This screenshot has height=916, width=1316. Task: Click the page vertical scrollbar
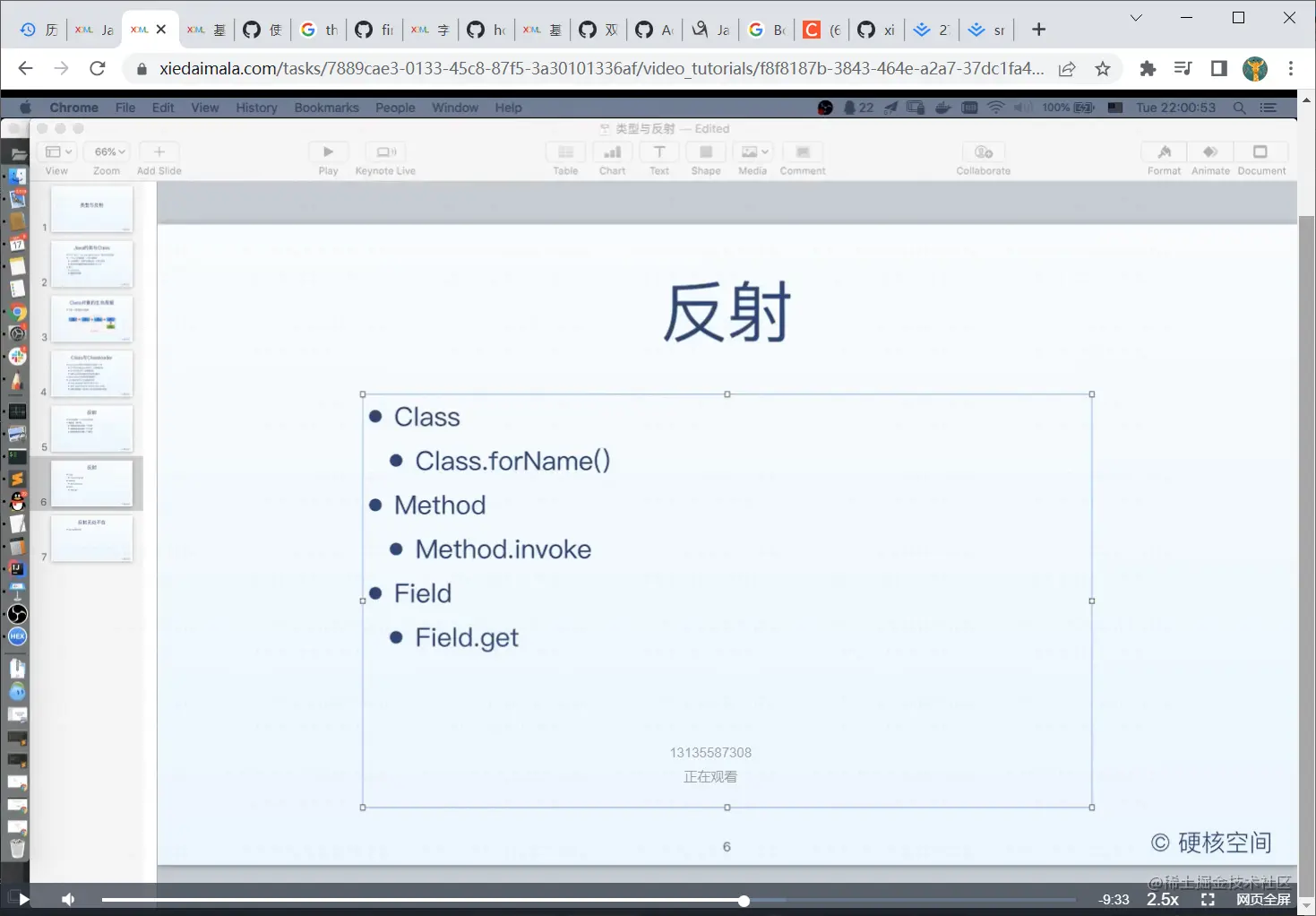pyautogui.click(x=1307, y=556)
